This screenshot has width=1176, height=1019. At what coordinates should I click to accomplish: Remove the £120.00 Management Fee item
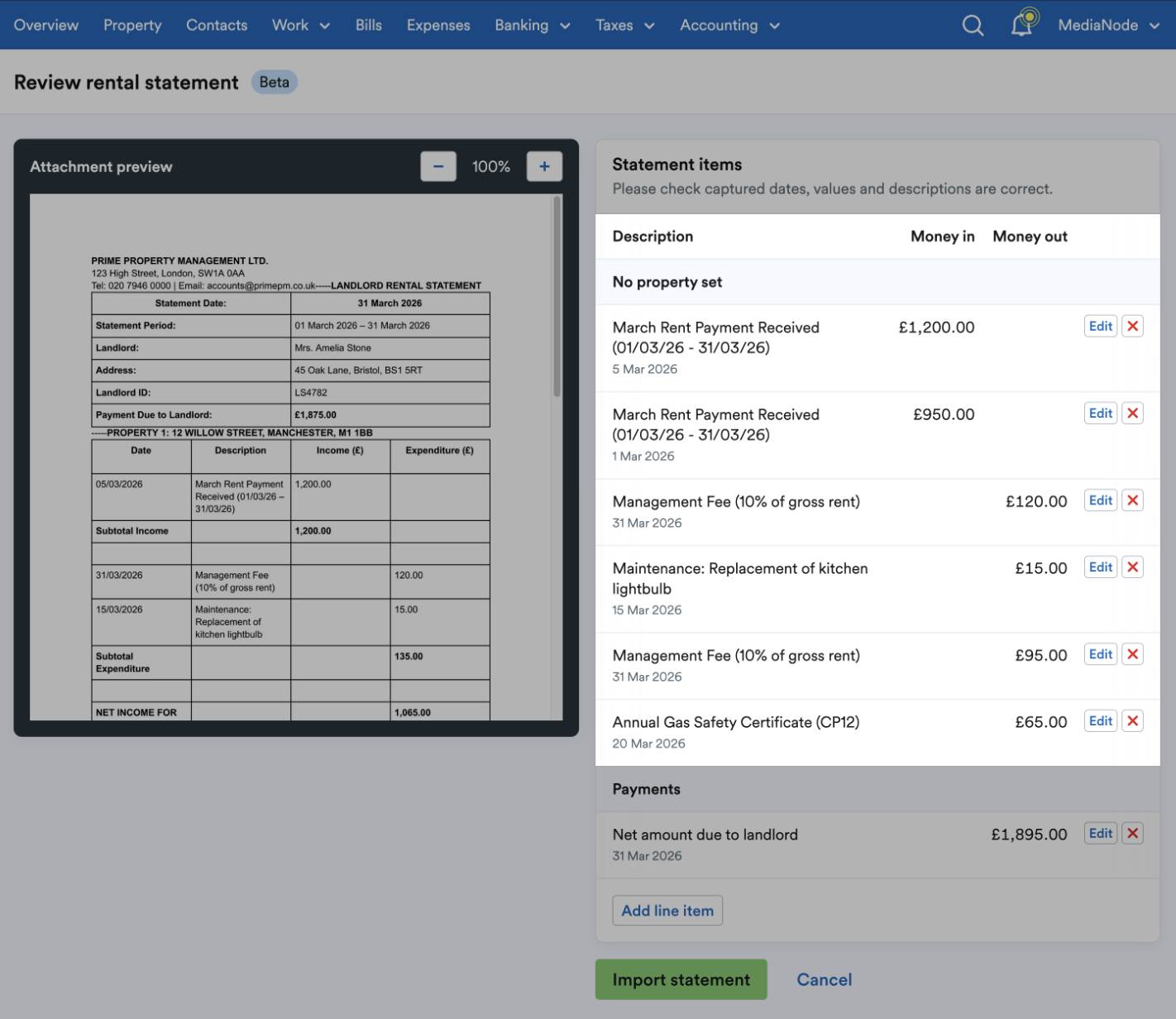(1133, 500)
